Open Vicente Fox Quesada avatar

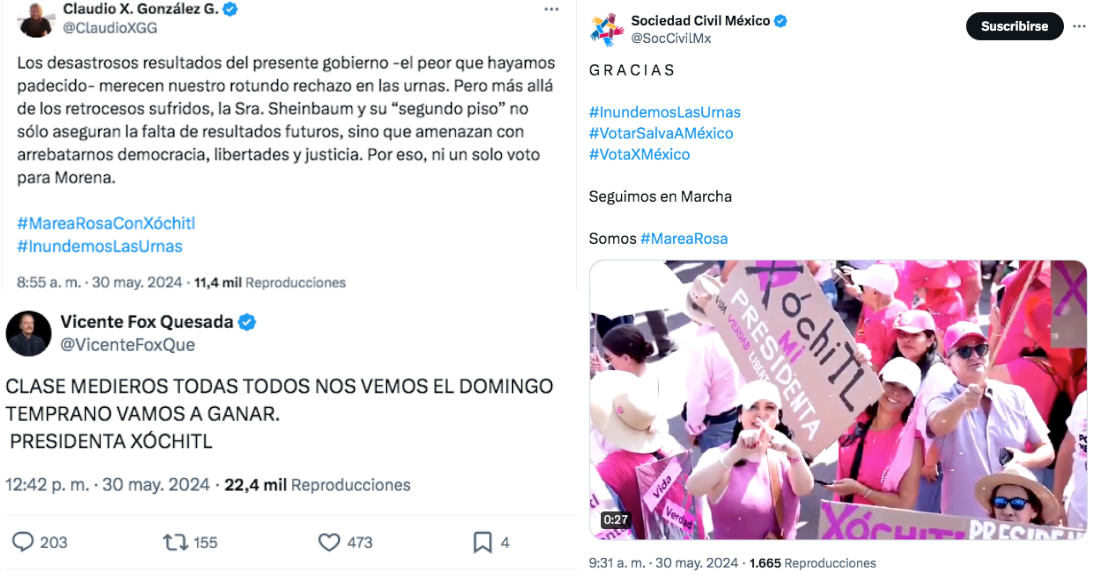point(29,333)
